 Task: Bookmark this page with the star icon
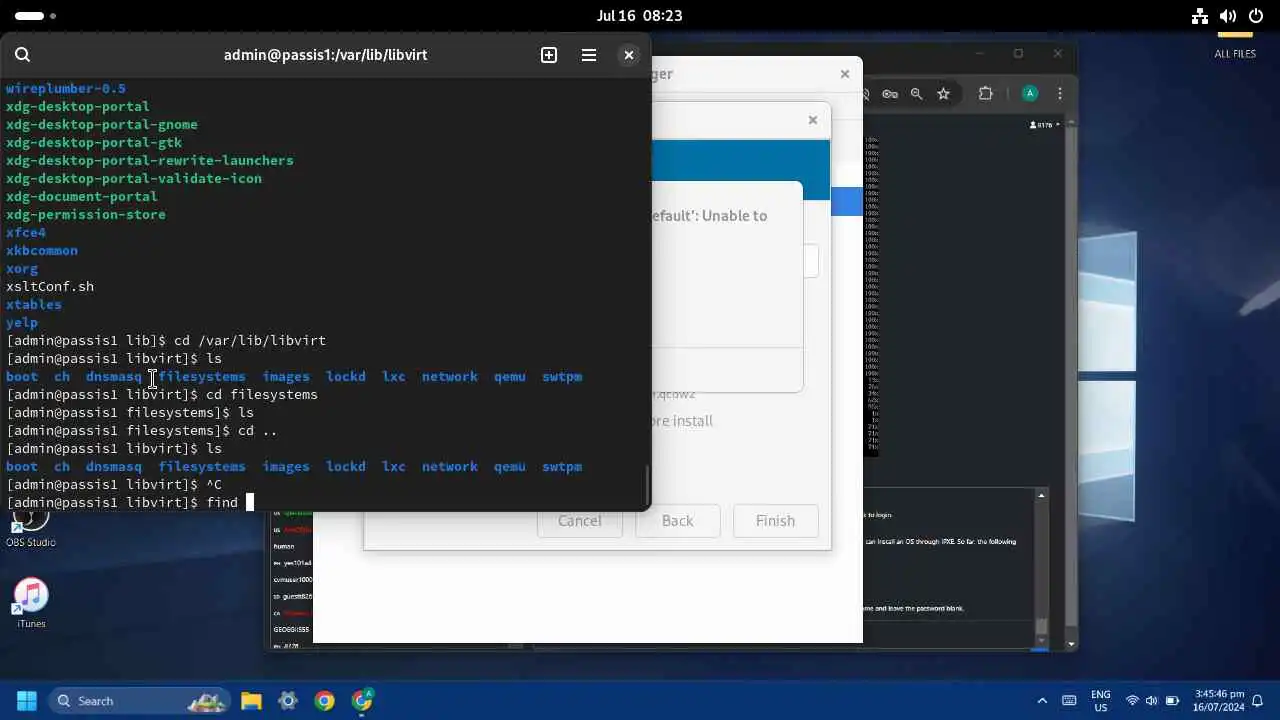[x=943, y=94]
